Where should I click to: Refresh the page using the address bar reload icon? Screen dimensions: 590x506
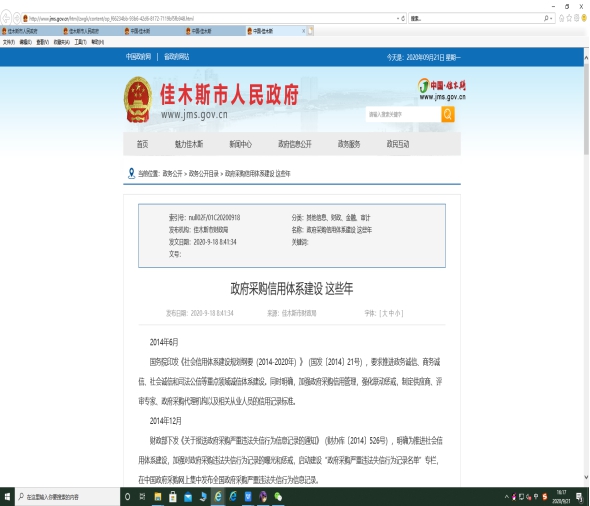403,18
